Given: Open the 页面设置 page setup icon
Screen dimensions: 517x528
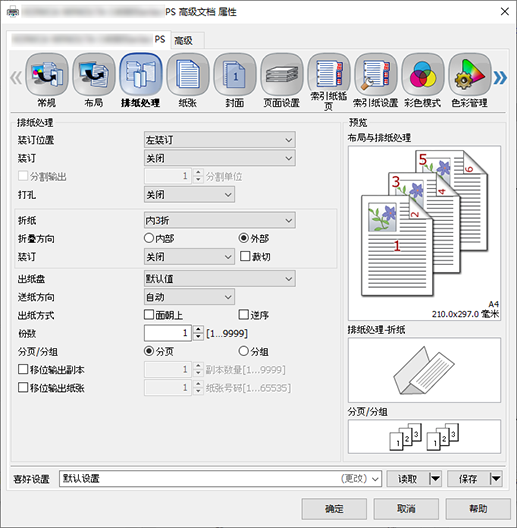Looking at the screenshot, I should coord(282,75).
